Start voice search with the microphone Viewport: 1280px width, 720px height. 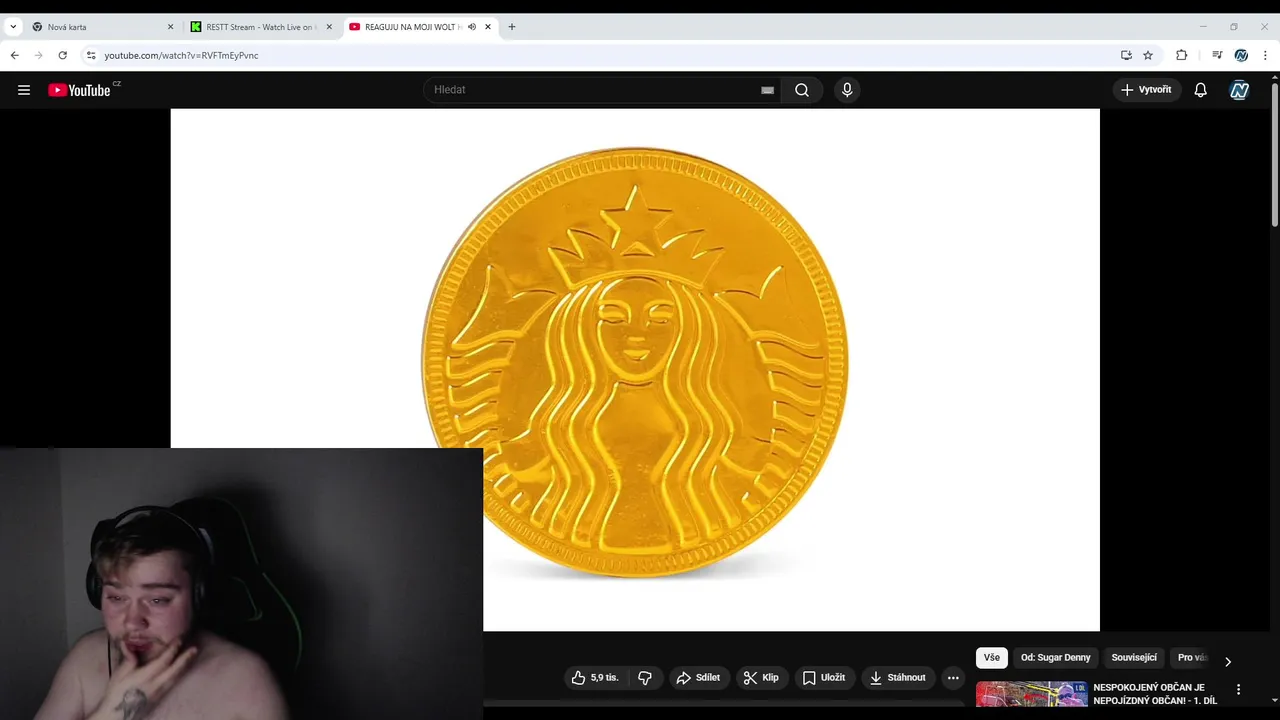pyautogui.click(x=847, y=90)
